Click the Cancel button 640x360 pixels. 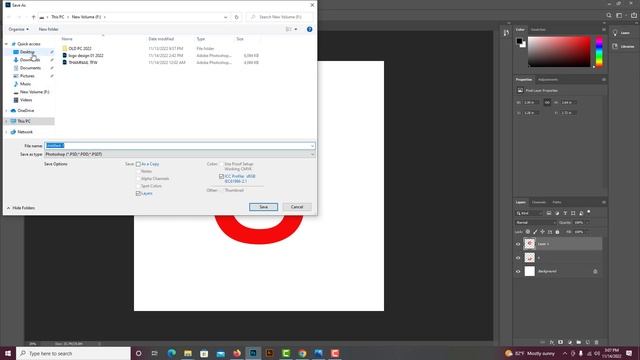pos(297,207)
